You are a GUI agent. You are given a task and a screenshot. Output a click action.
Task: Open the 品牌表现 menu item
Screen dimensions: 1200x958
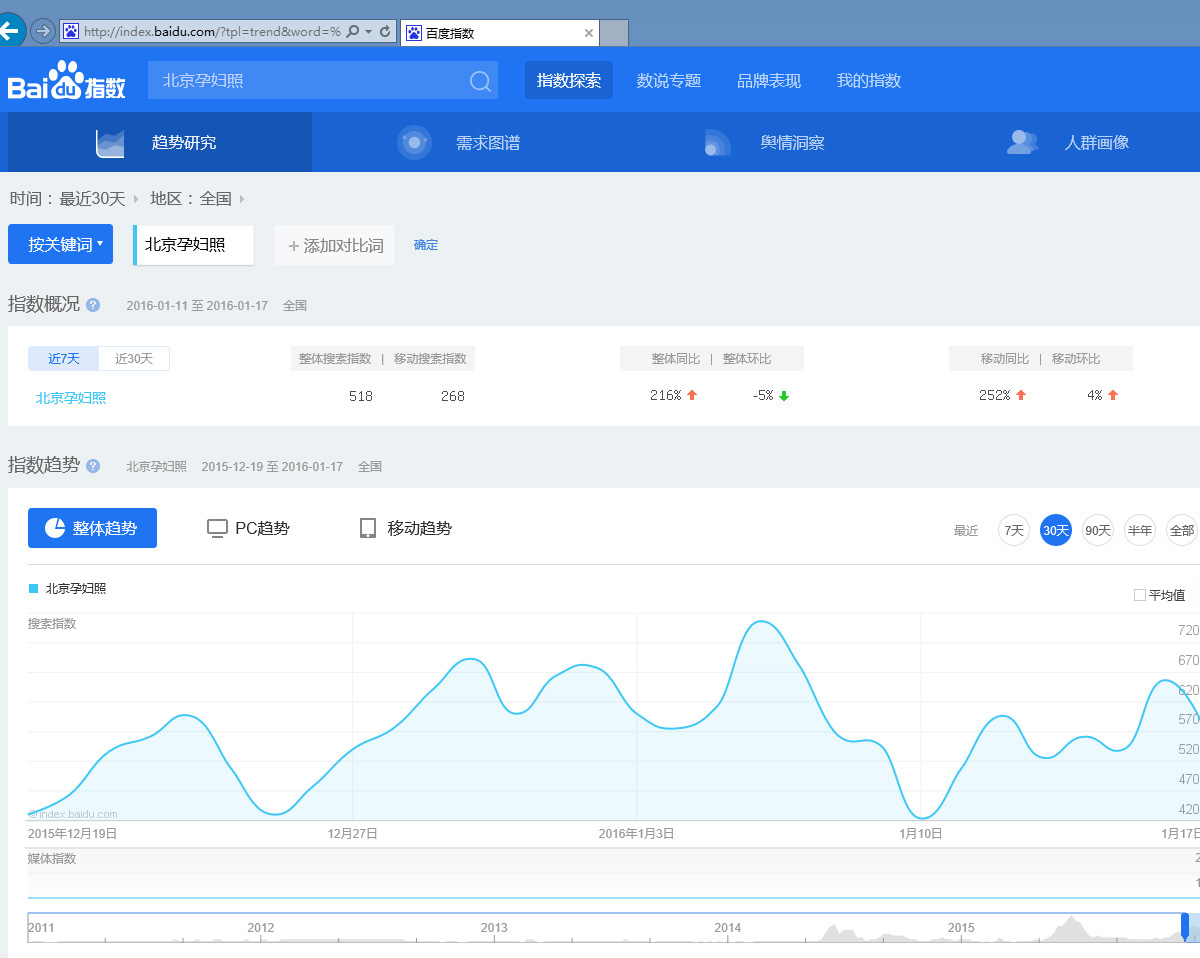(x=769, y=81)
